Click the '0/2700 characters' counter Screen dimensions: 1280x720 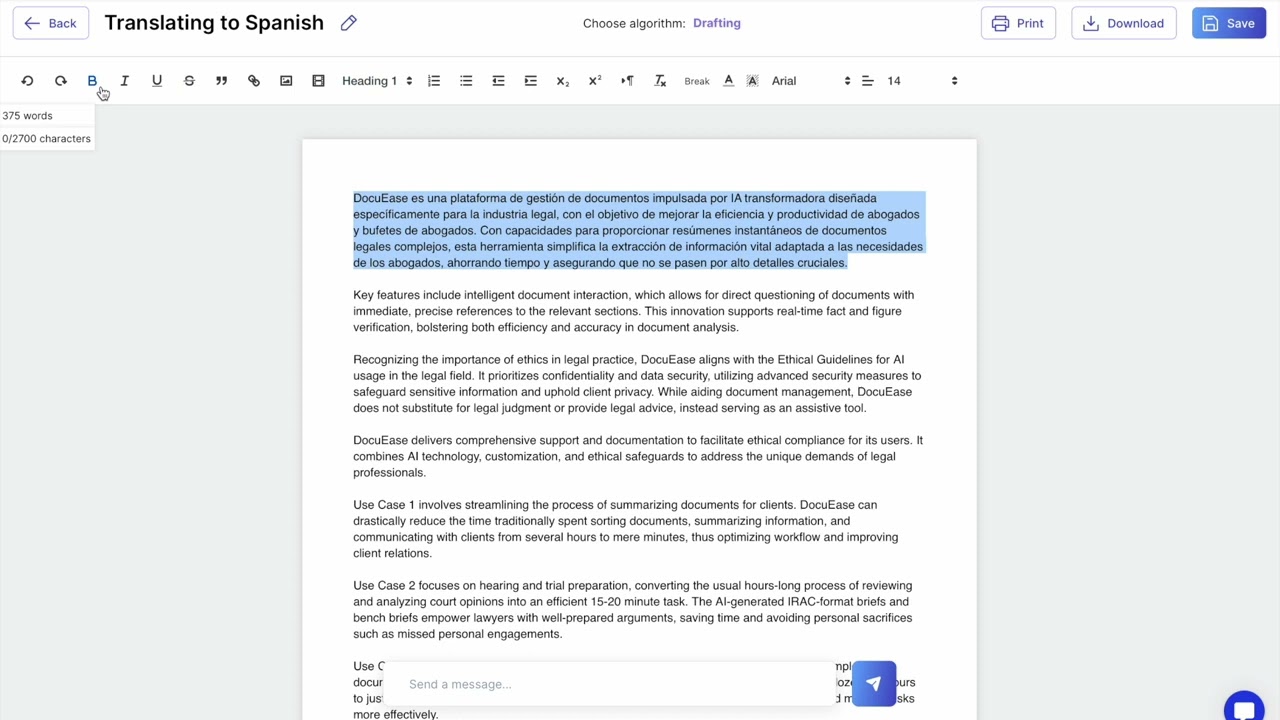click(46, 139)
